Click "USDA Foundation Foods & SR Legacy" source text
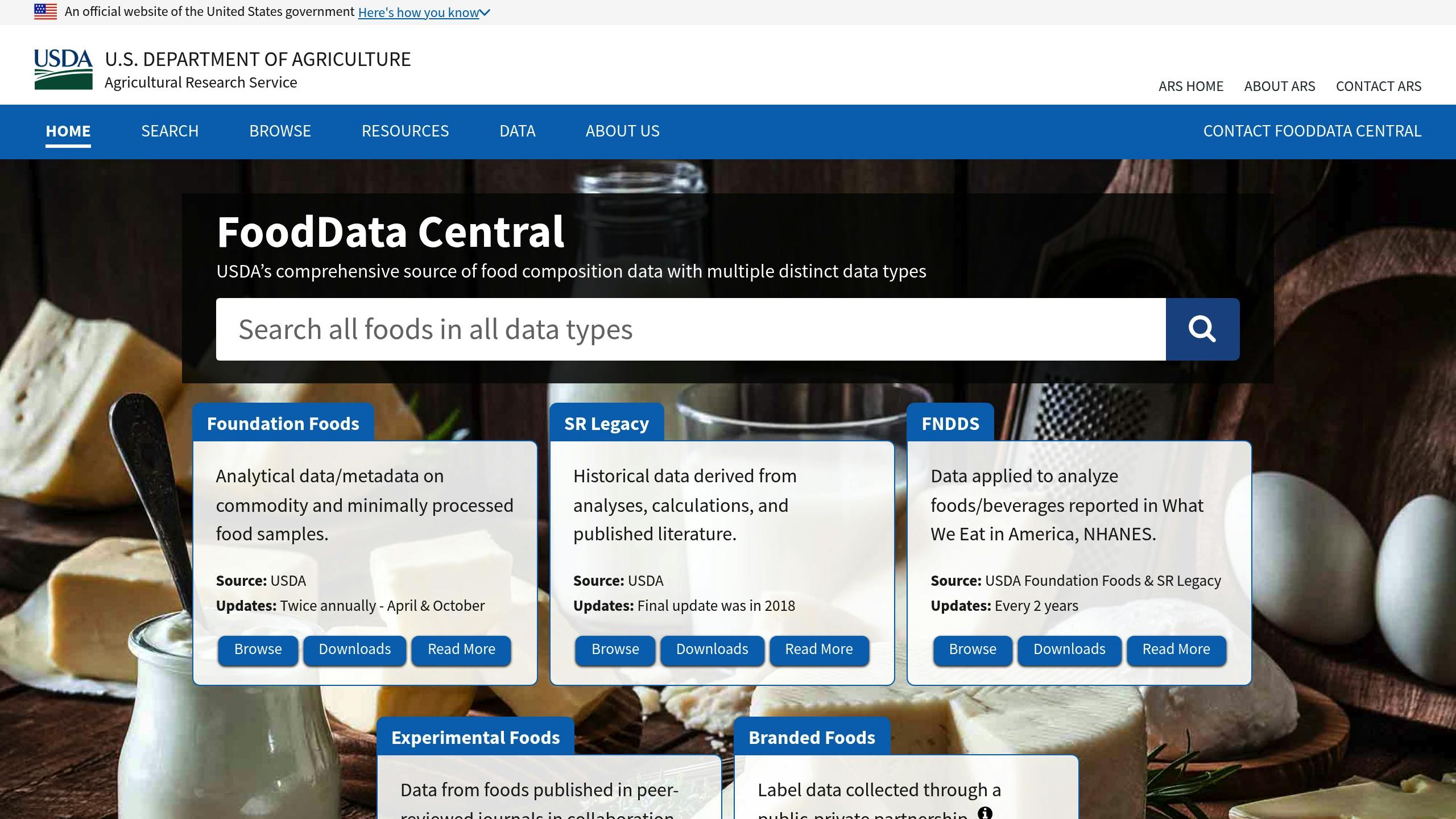The width and height of the screenshot is (1456, 819). 1103,581
